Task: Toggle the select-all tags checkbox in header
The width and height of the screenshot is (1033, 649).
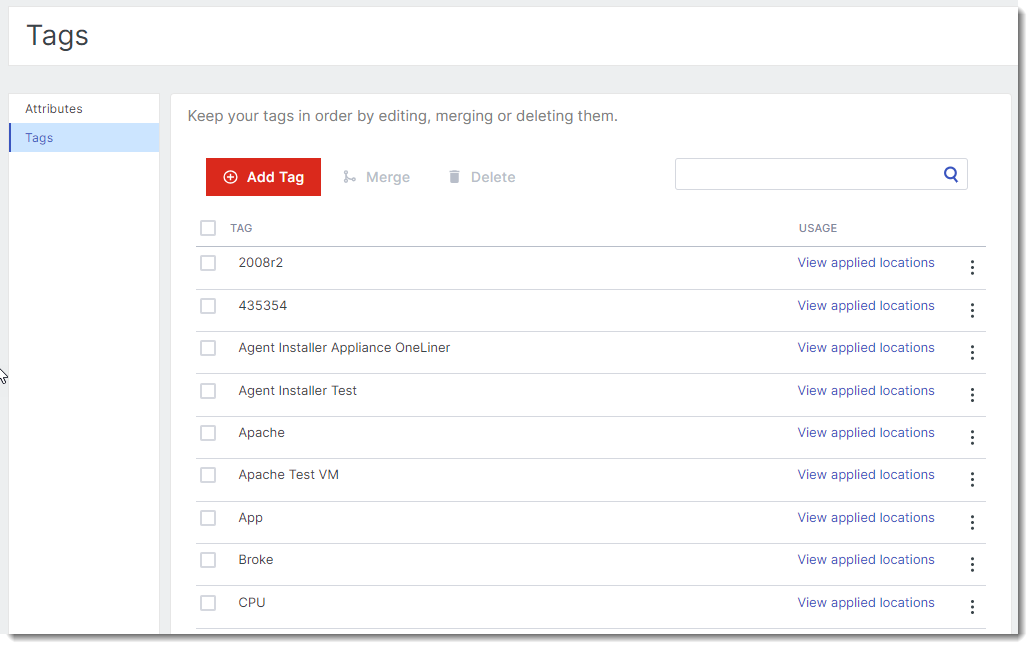Action: click(208, 228)
